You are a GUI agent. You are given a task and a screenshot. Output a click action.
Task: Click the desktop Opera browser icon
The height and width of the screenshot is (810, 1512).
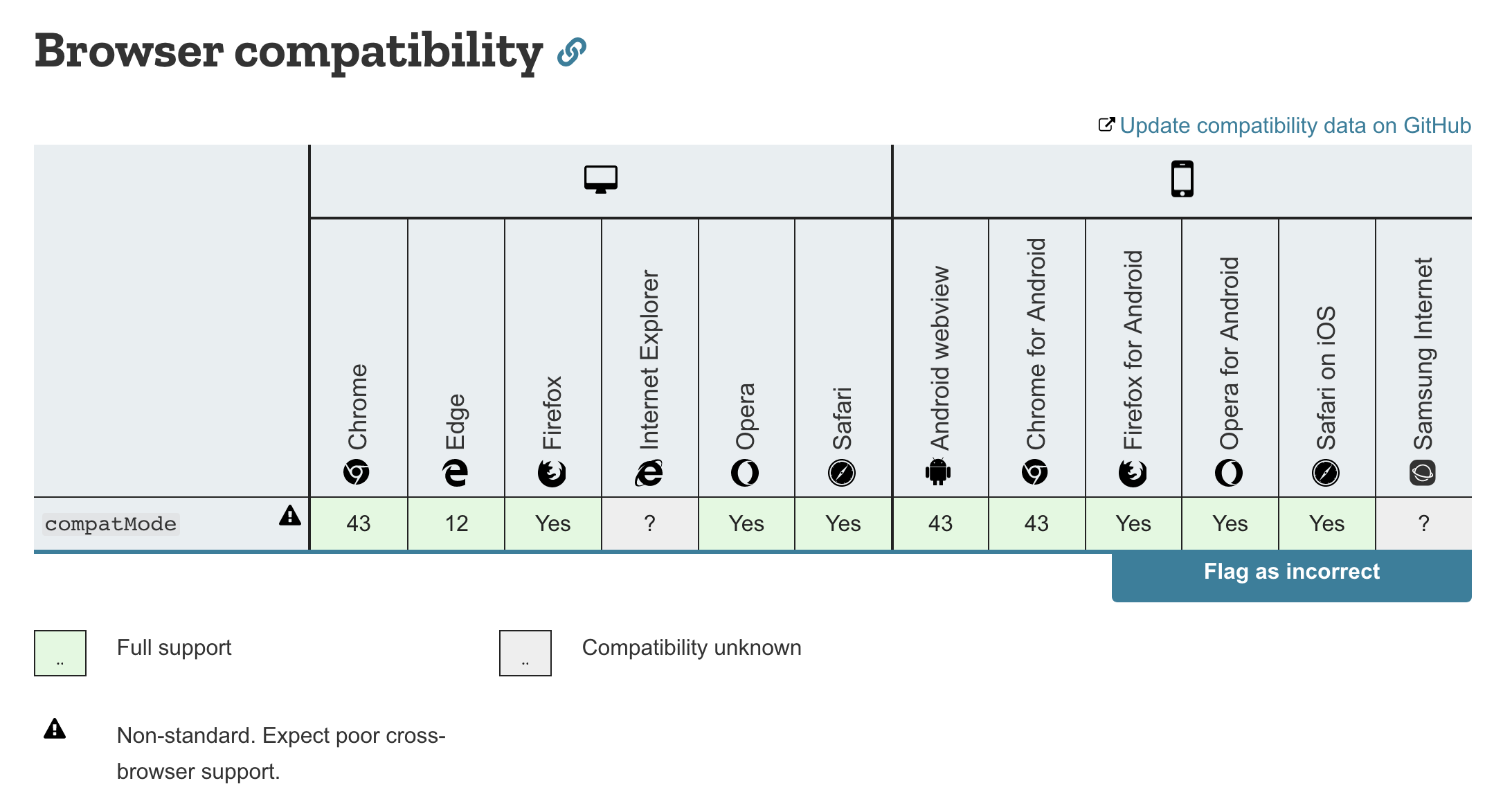745,473
